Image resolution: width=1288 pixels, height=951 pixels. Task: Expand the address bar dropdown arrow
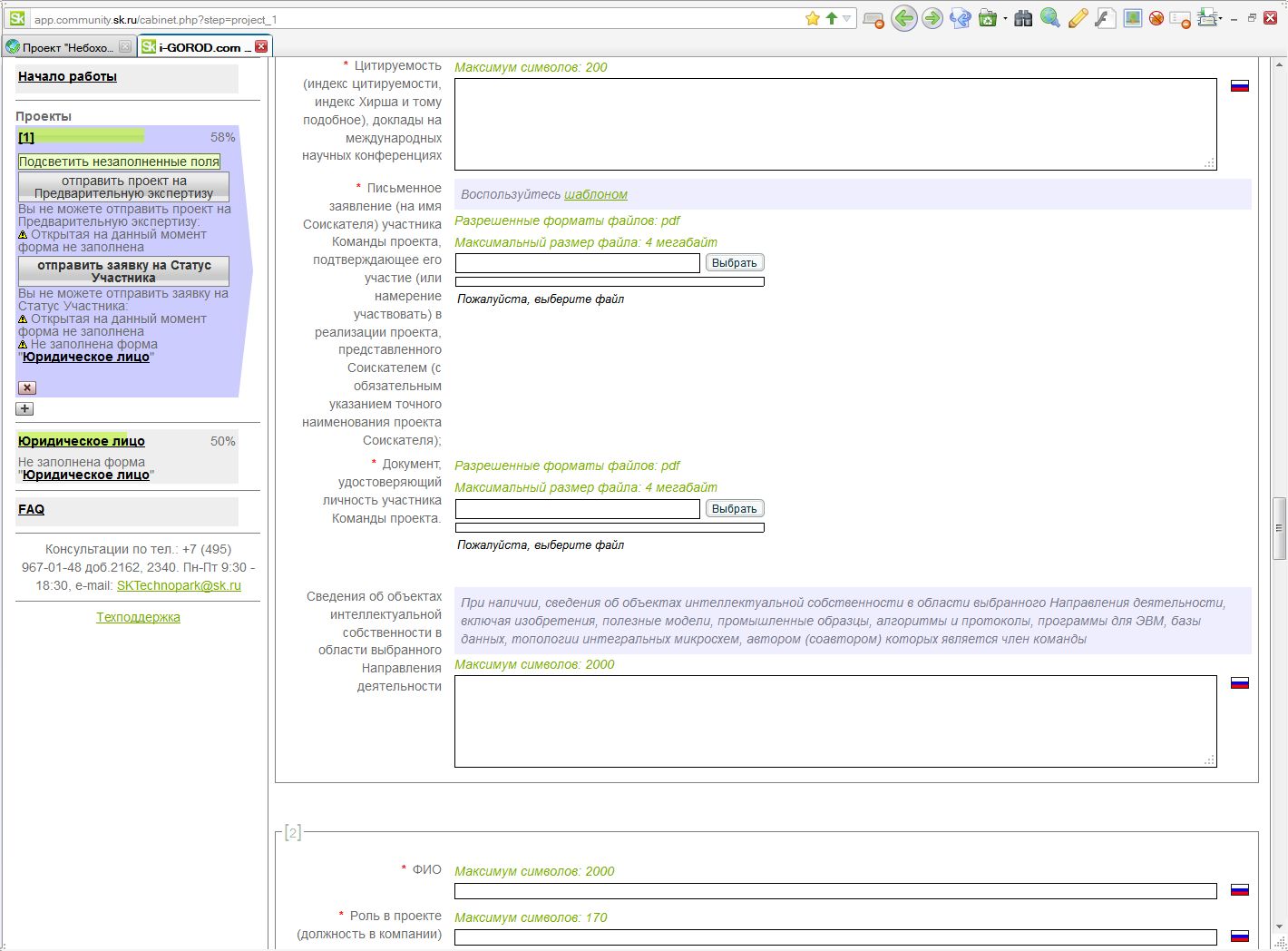[x=847, y=18]
